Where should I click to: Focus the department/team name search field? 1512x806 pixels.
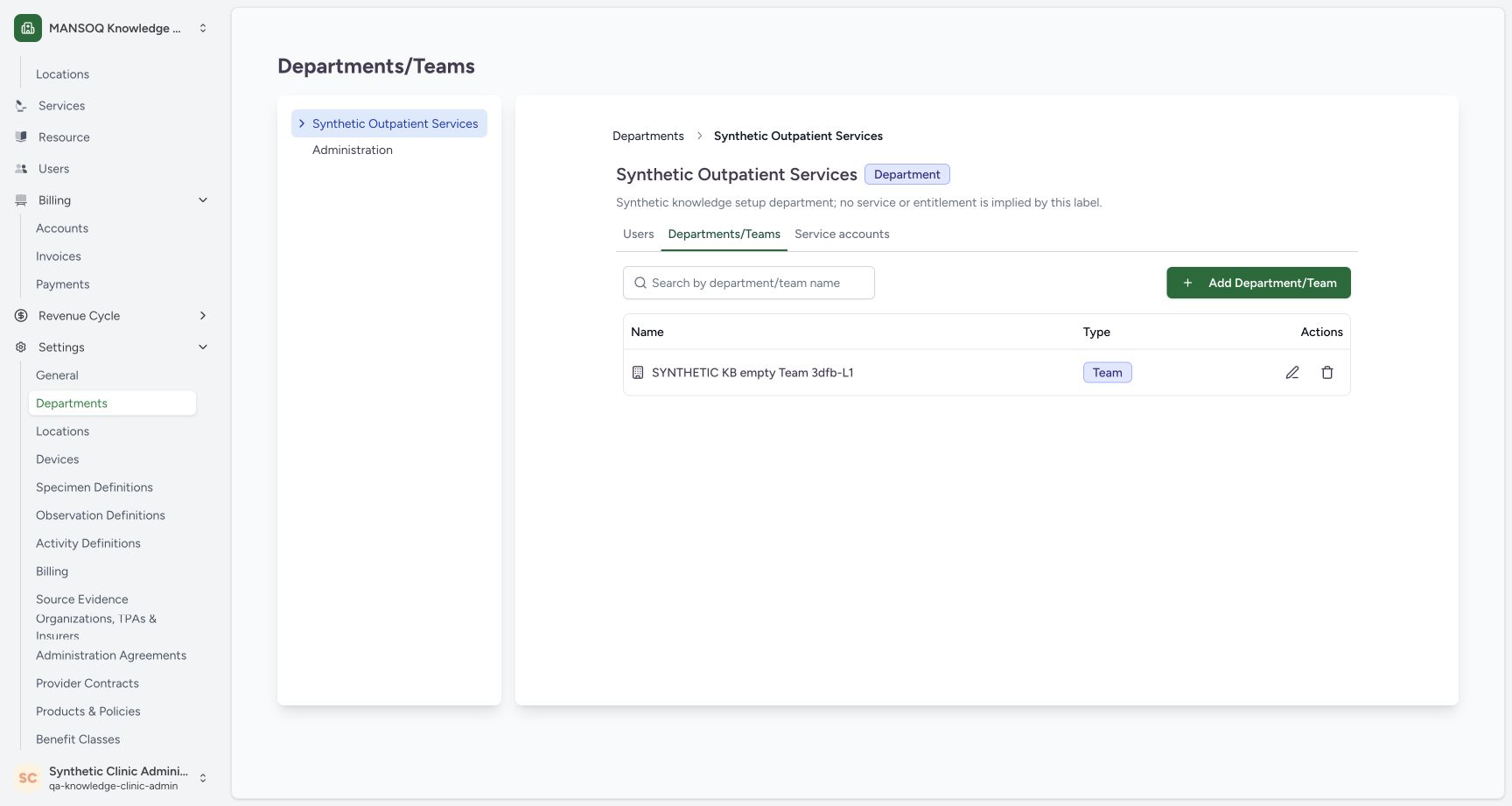(749, 283)
